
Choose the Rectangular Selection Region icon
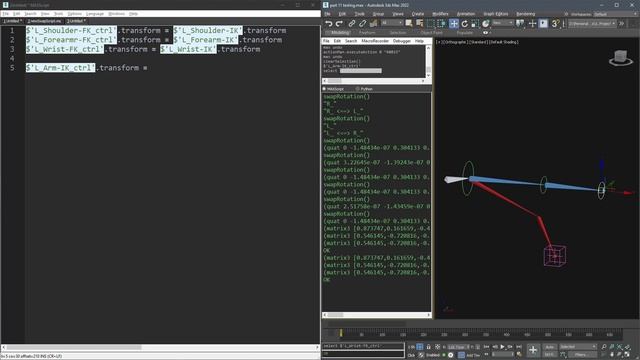431,24
